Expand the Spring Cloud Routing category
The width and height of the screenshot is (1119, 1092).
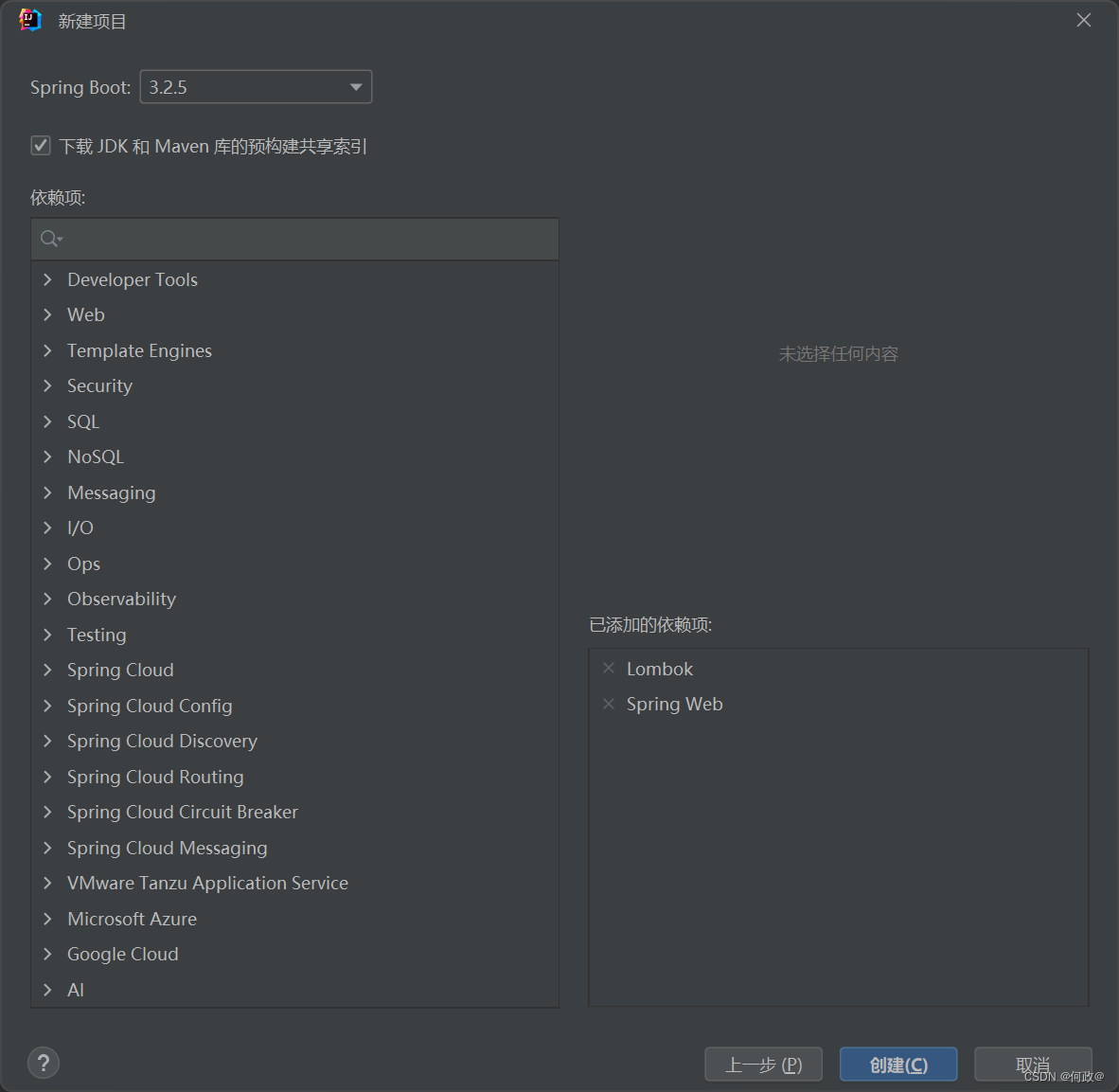click(x=48, y=777)
